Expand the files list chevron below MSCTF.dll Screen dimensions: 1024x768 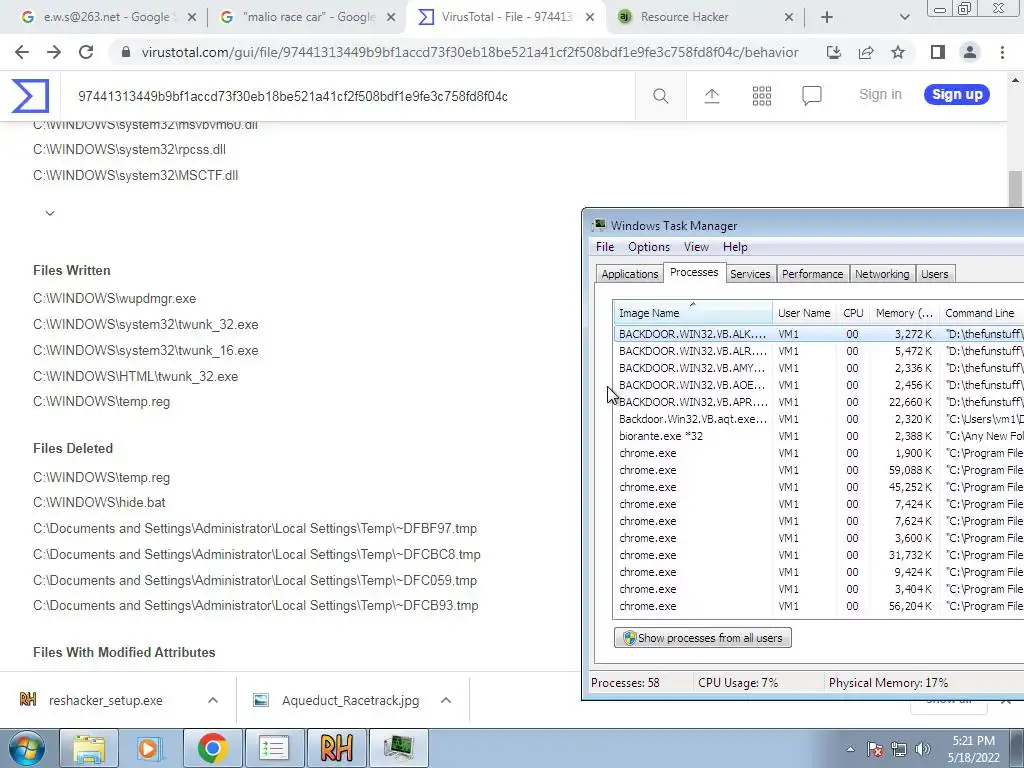[x=50, y=213]
